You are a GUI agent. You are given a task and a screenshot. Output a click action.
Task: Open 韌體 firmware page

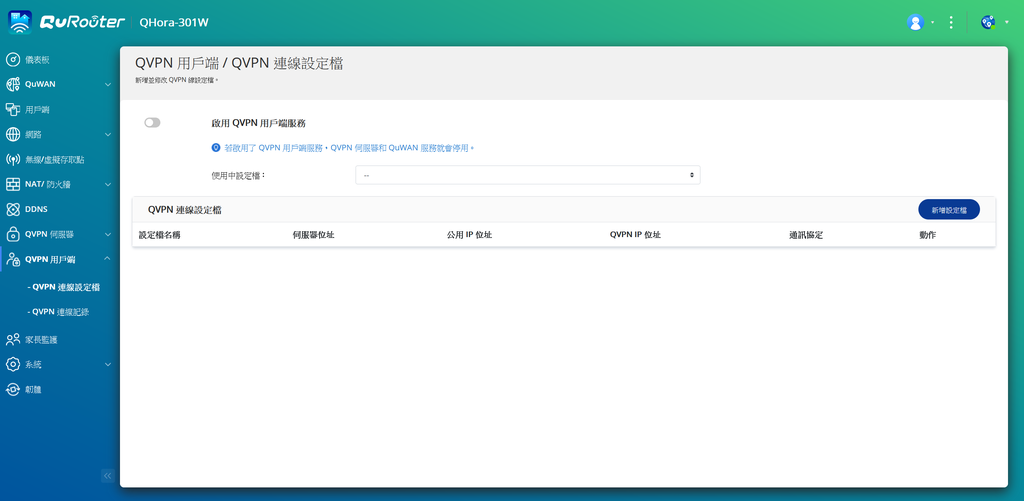coord(33,389)
